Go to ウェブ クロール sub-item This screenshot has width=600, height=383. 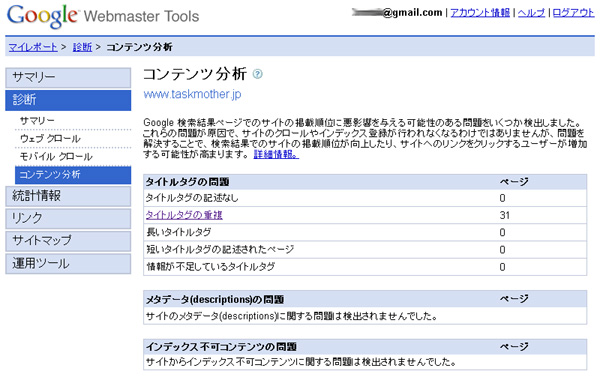tap(50, 139)
